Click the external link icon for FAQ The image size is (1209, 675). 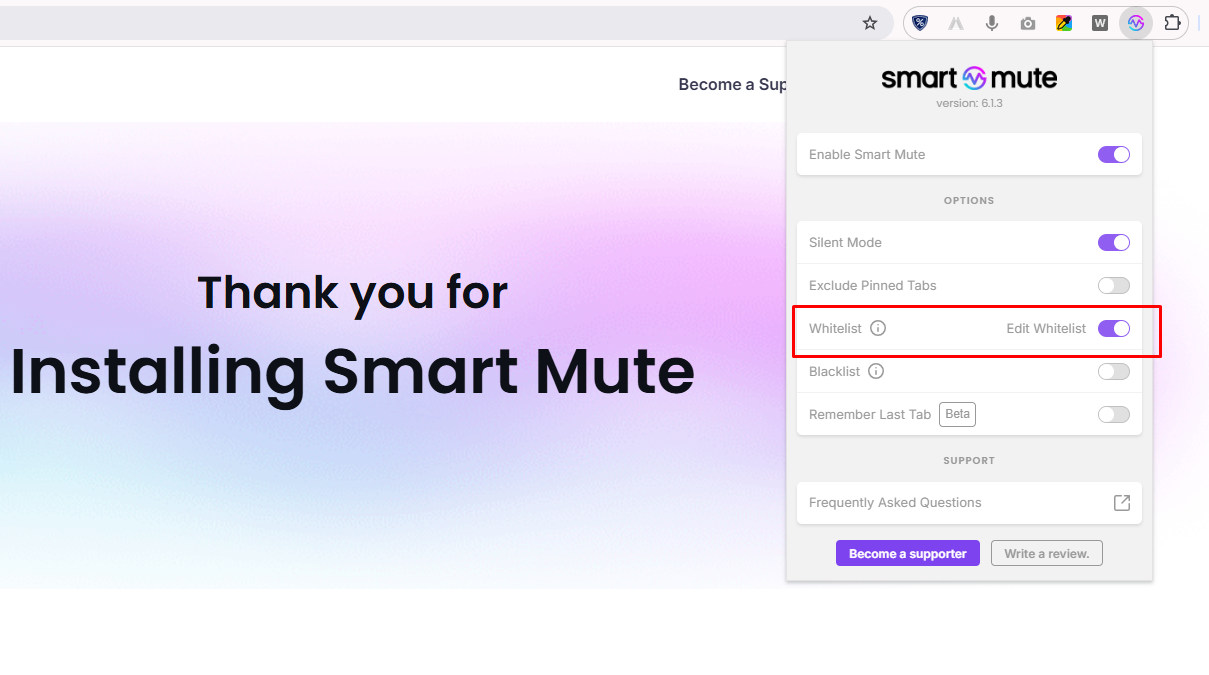click(1122, 503)
